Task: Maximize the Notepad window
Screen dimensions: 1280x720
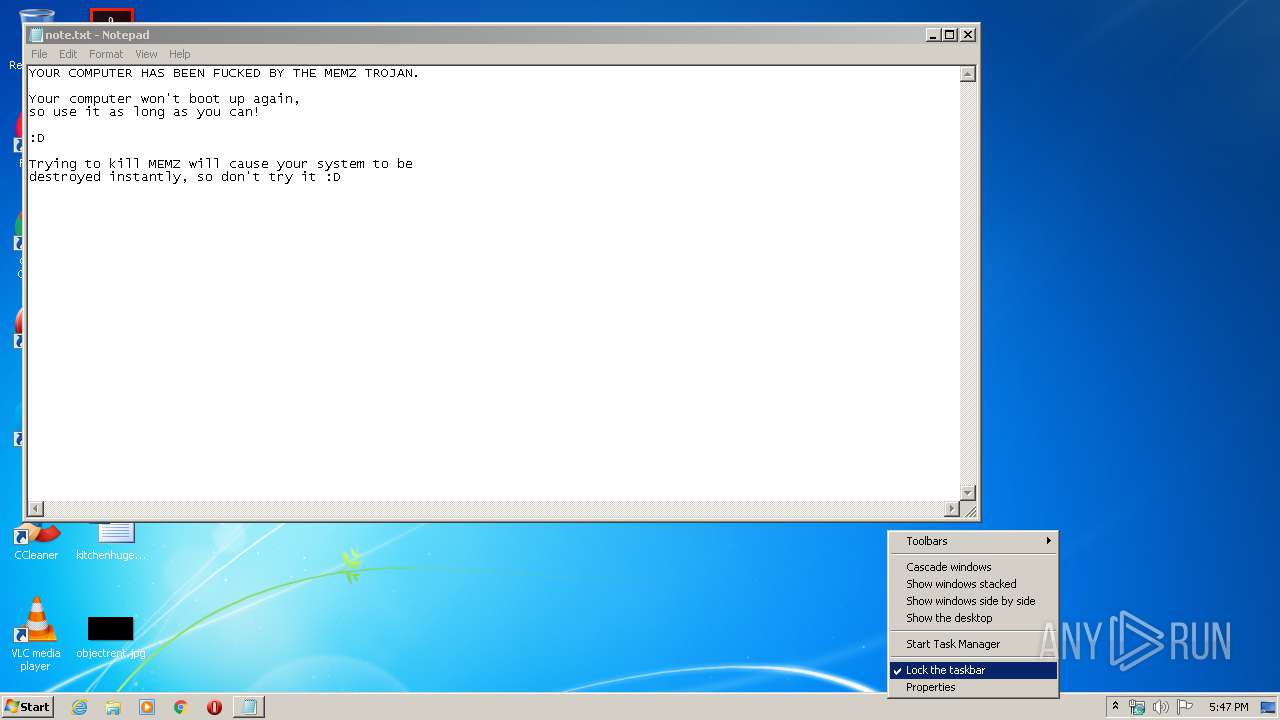Action: pos(950,35)
